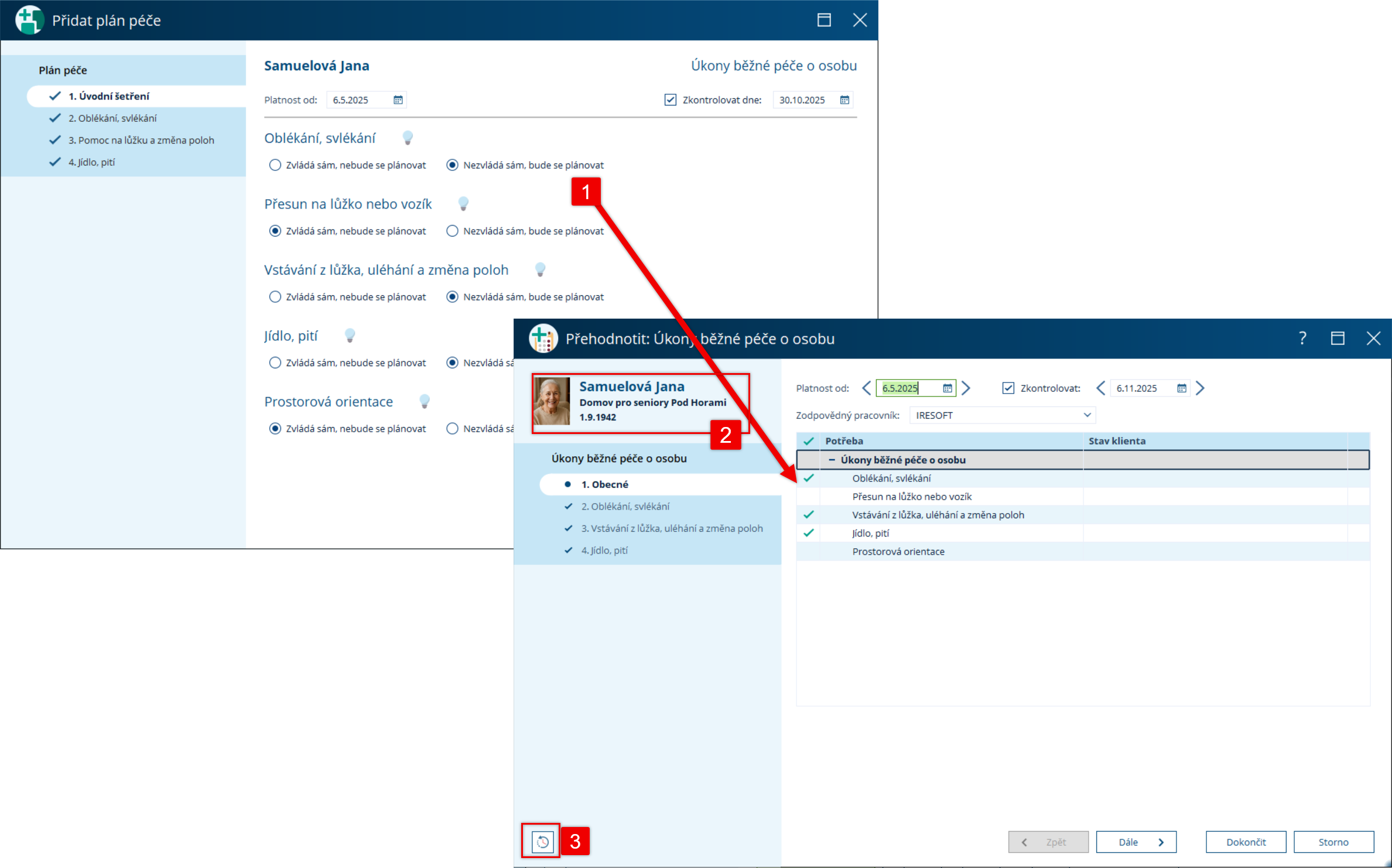Click lightbulb hint beside Prostorová orientace

pos(425,401)
